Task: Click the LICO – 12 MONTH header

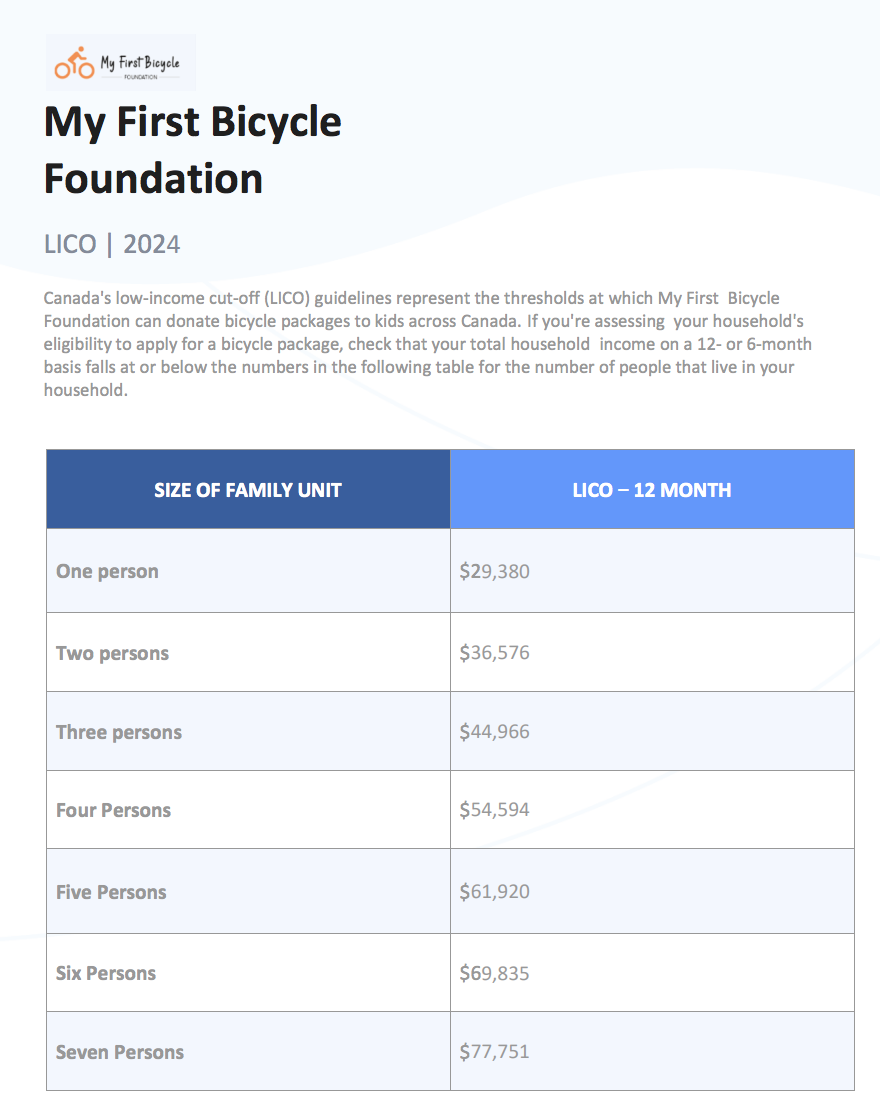Action: click(x=652, y=490)
